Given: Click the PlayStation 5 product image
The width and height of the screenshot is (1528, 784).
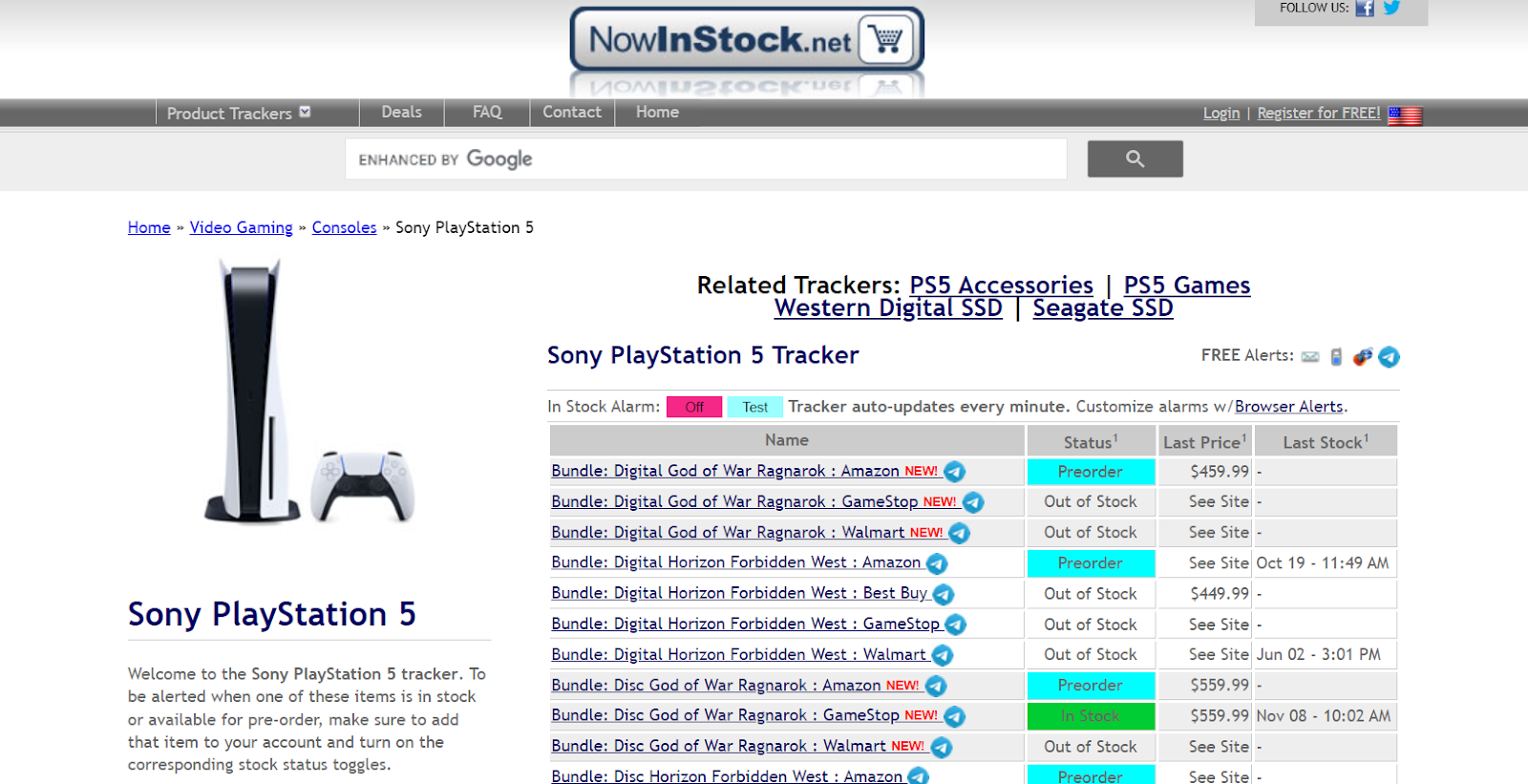Looking at the screenshot, I should (x=308, y=392).
